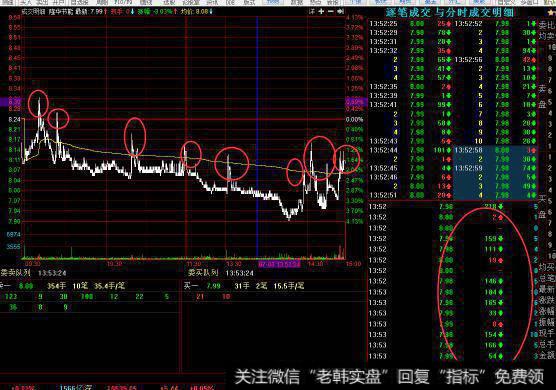Select the 13:52:59 tick row

point(495,168)
